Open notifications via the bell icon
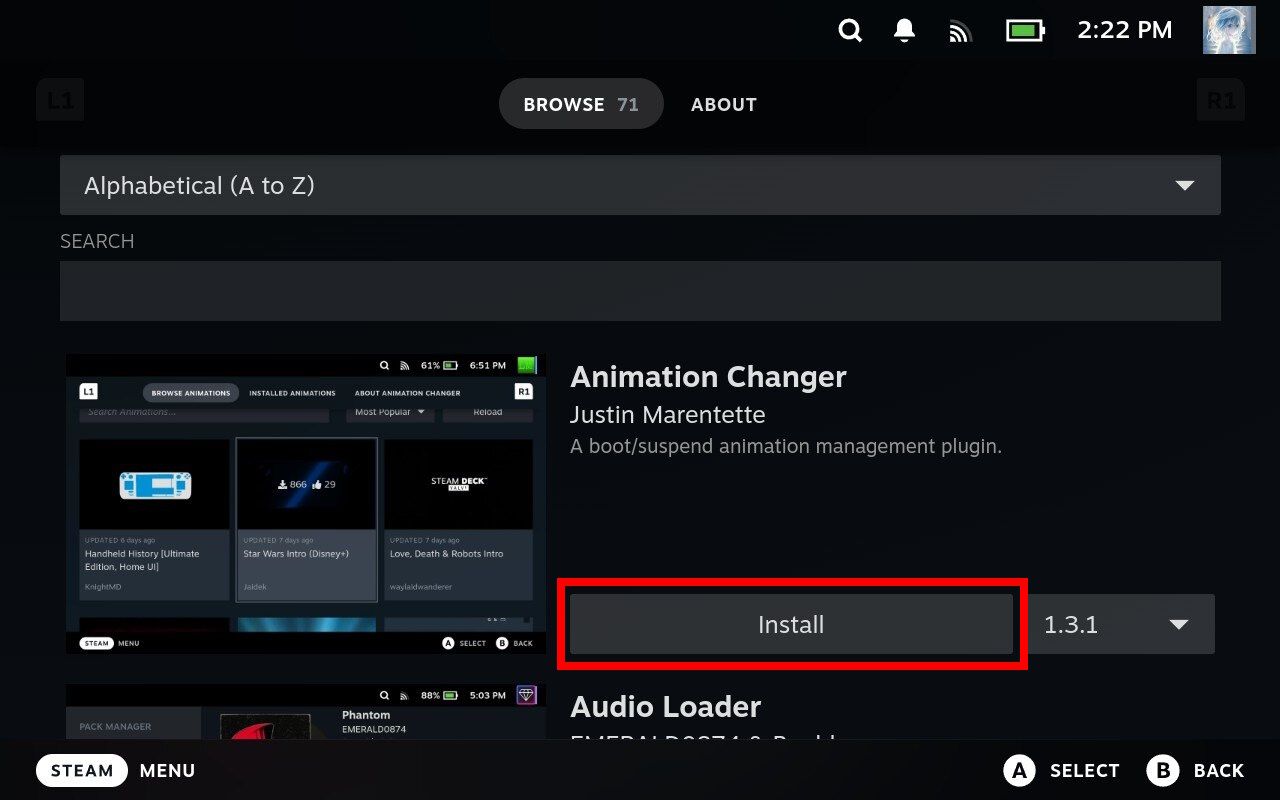This screenshot has height=800, width=1280. coord(903,30)
